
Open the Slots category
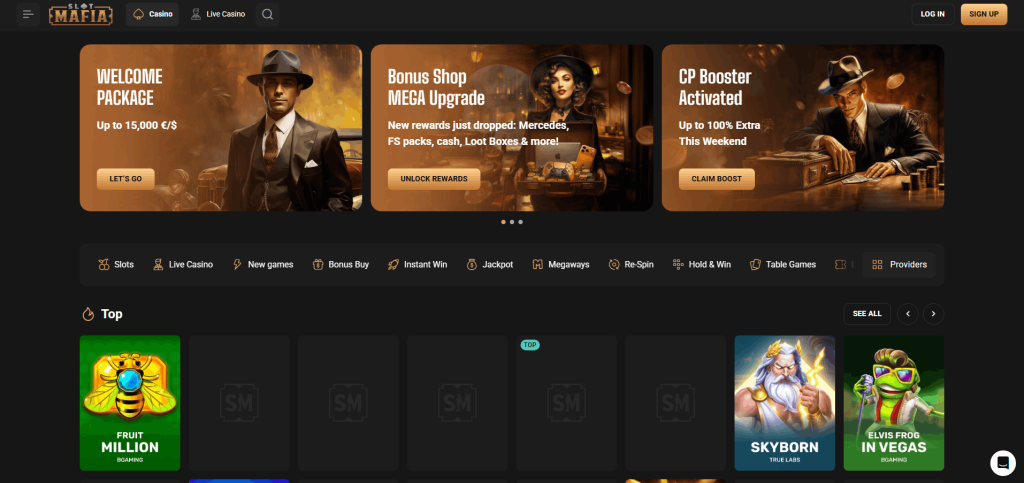116,265
